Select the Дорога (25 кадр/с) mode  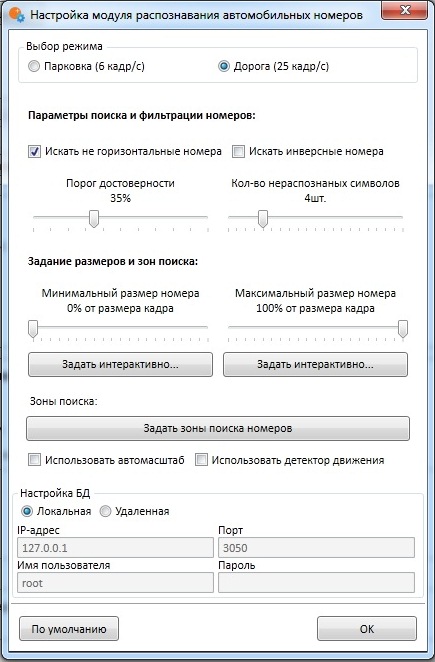click(224, 66)
